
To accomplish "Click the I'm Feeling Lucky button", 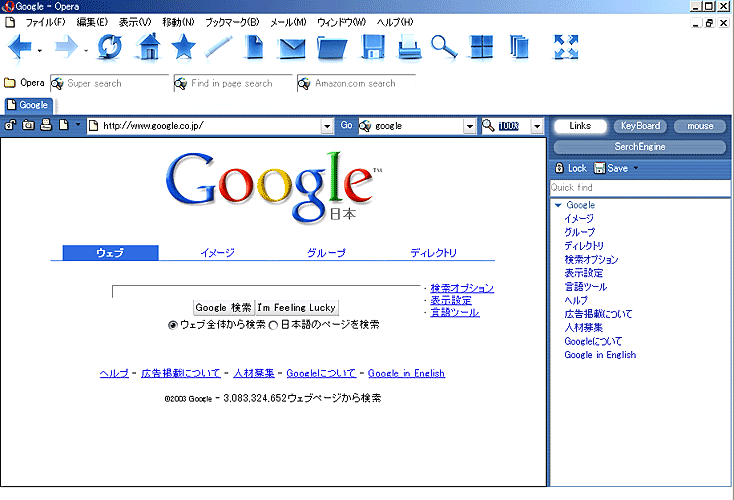I will pyautogui.click(x=297, y=307).
